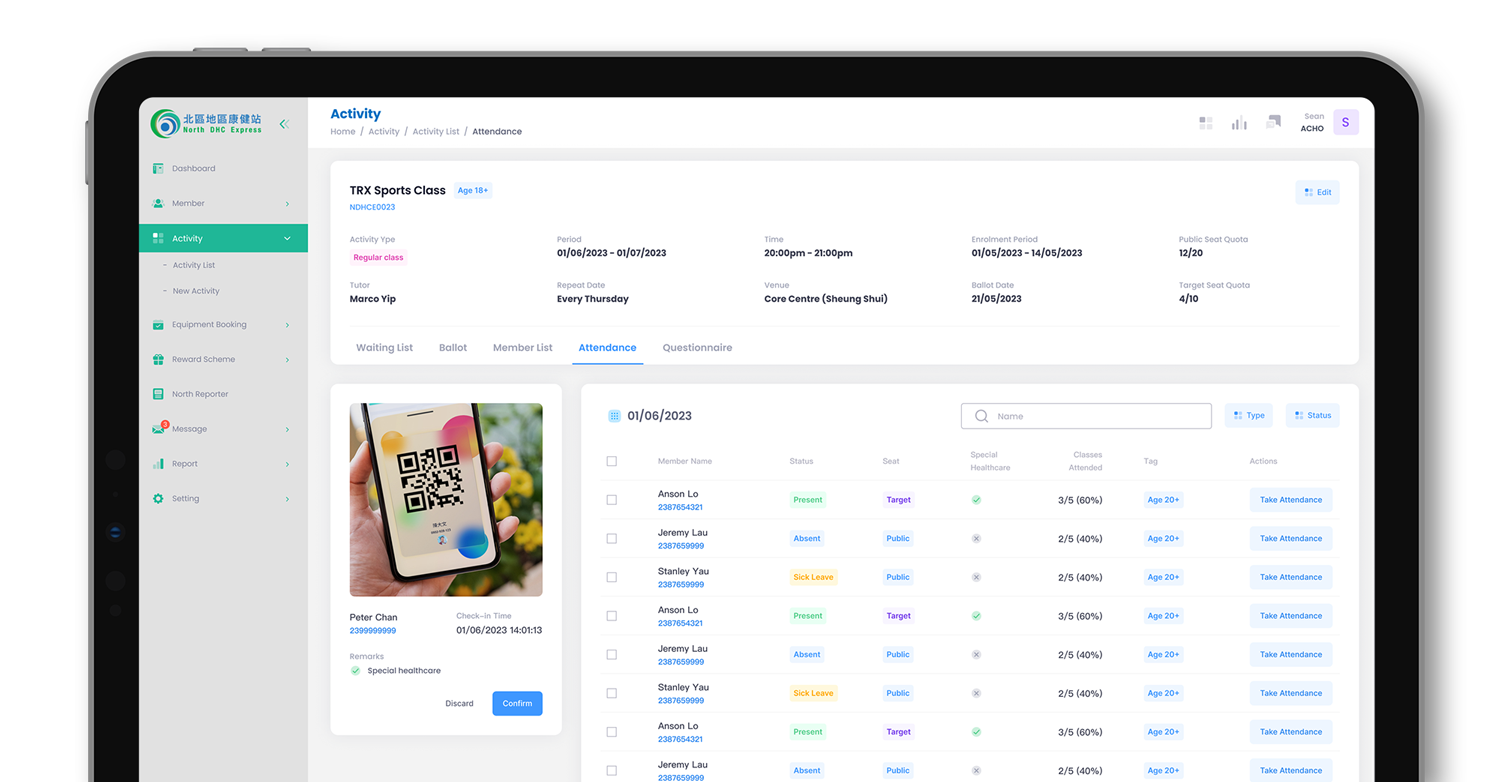
Task: Tick the checkbox for the first Jeremy Lau row
Action: pyautogui.click(x=612, y=538)
